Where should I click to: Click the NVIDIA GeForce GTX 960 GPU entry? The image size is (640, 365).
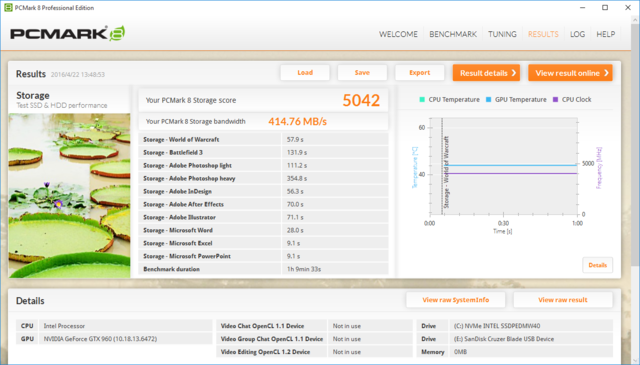[100, 339]
